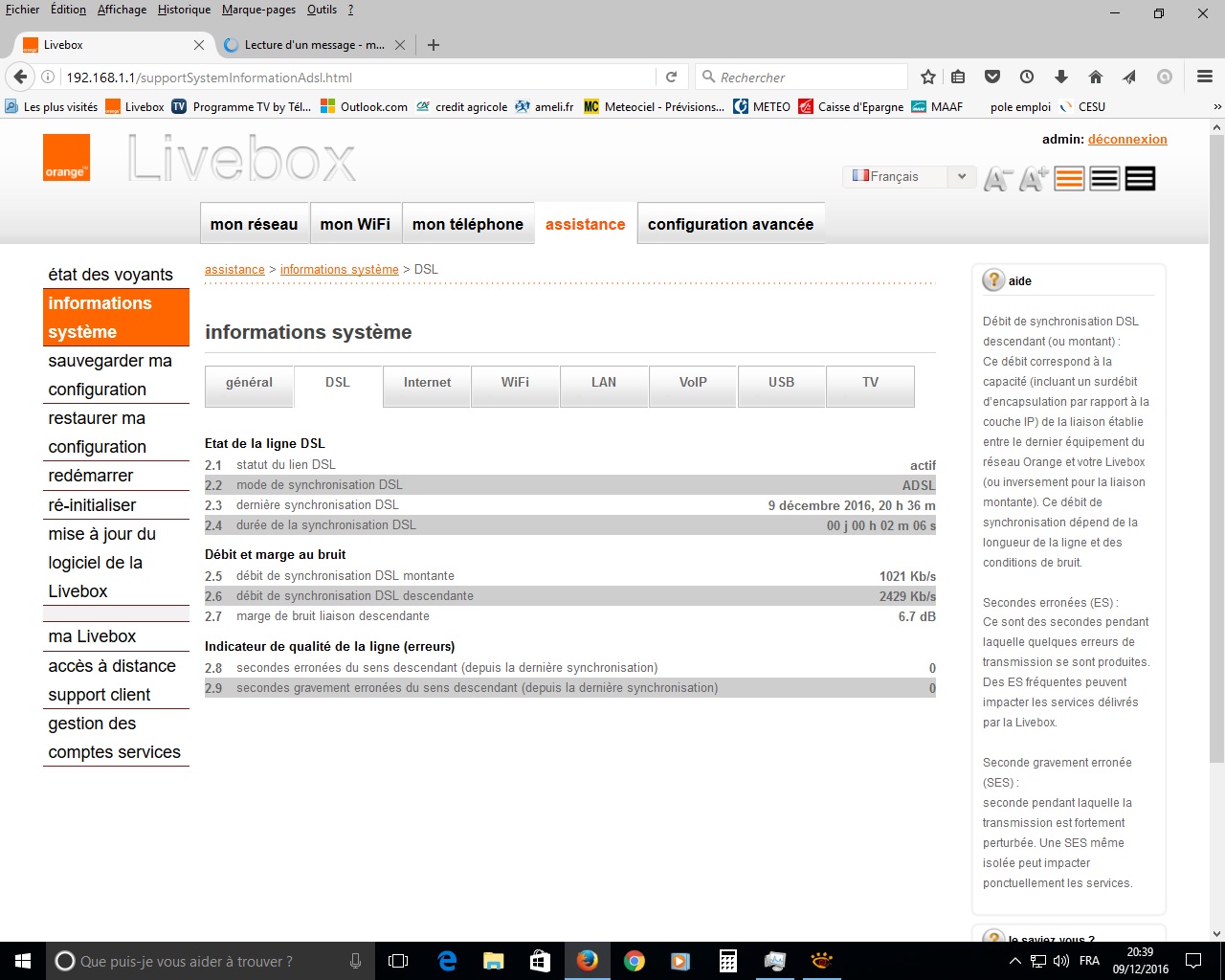Switch to black-on-white contrast theme
The image size is (1225, 980).
(1104, 179)
